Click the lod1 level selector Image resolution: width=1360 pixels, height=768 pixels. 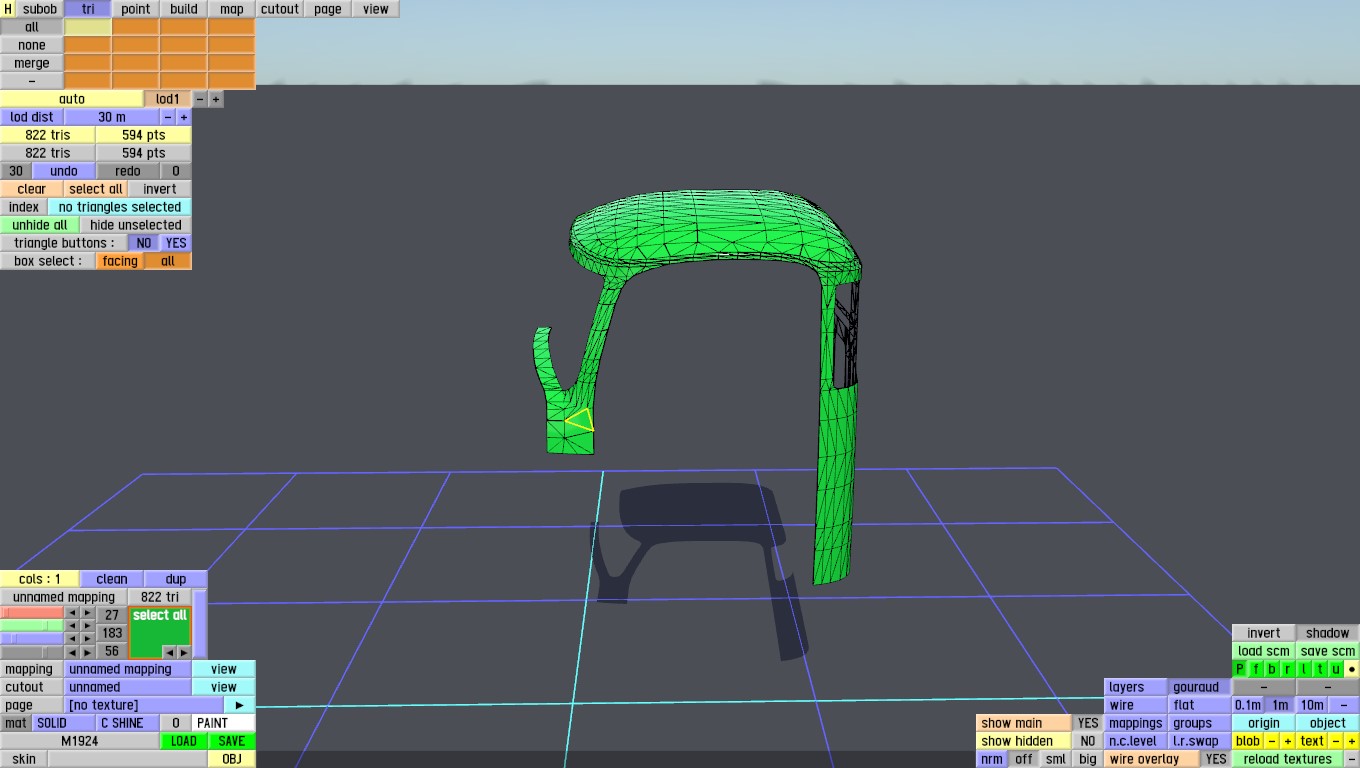tap(168, 99)
